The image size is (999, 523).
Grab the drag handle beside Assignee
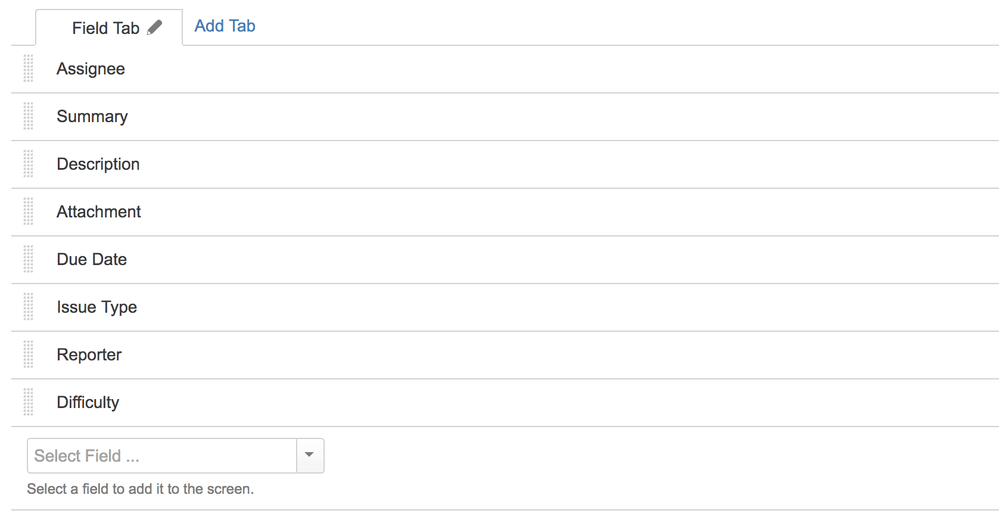click(28, 68)
